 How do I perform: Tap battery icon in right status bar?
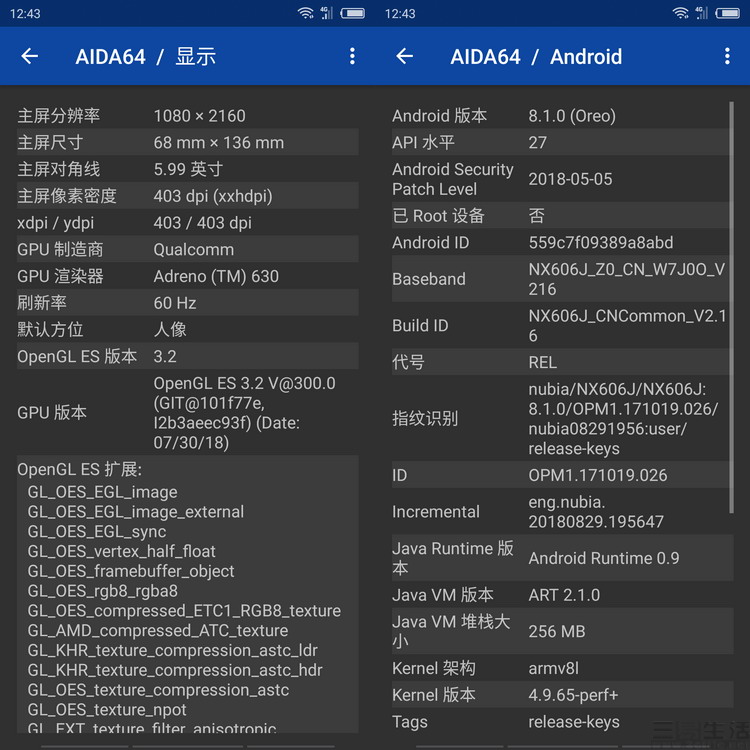pyautogui.click(x=727, y=13)
